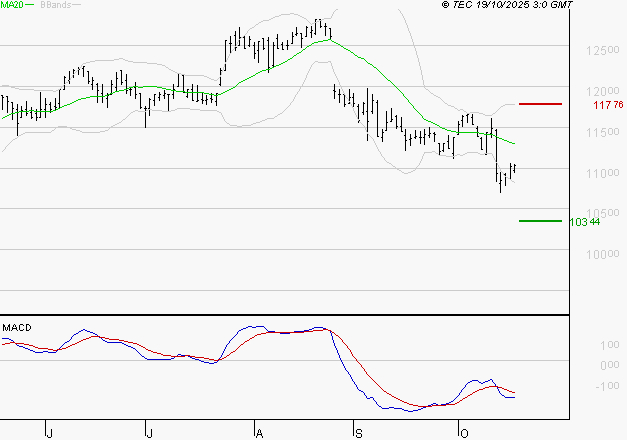
Task: Click the S month marker
Action: coord(359,434)
